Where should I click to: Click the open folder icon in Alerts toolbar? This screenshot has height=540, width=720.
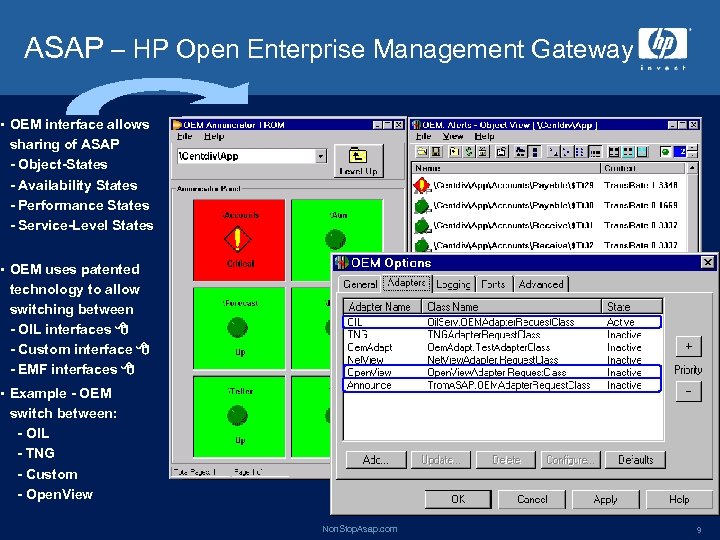[x=422, y=152]
